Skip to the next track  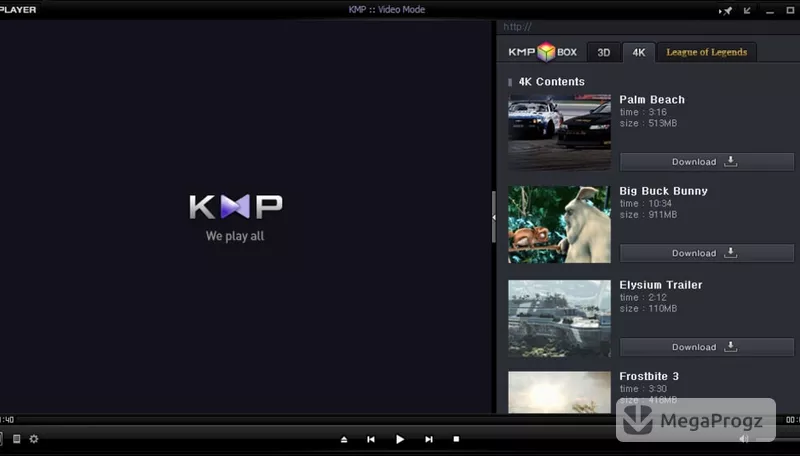click(429, 439)
